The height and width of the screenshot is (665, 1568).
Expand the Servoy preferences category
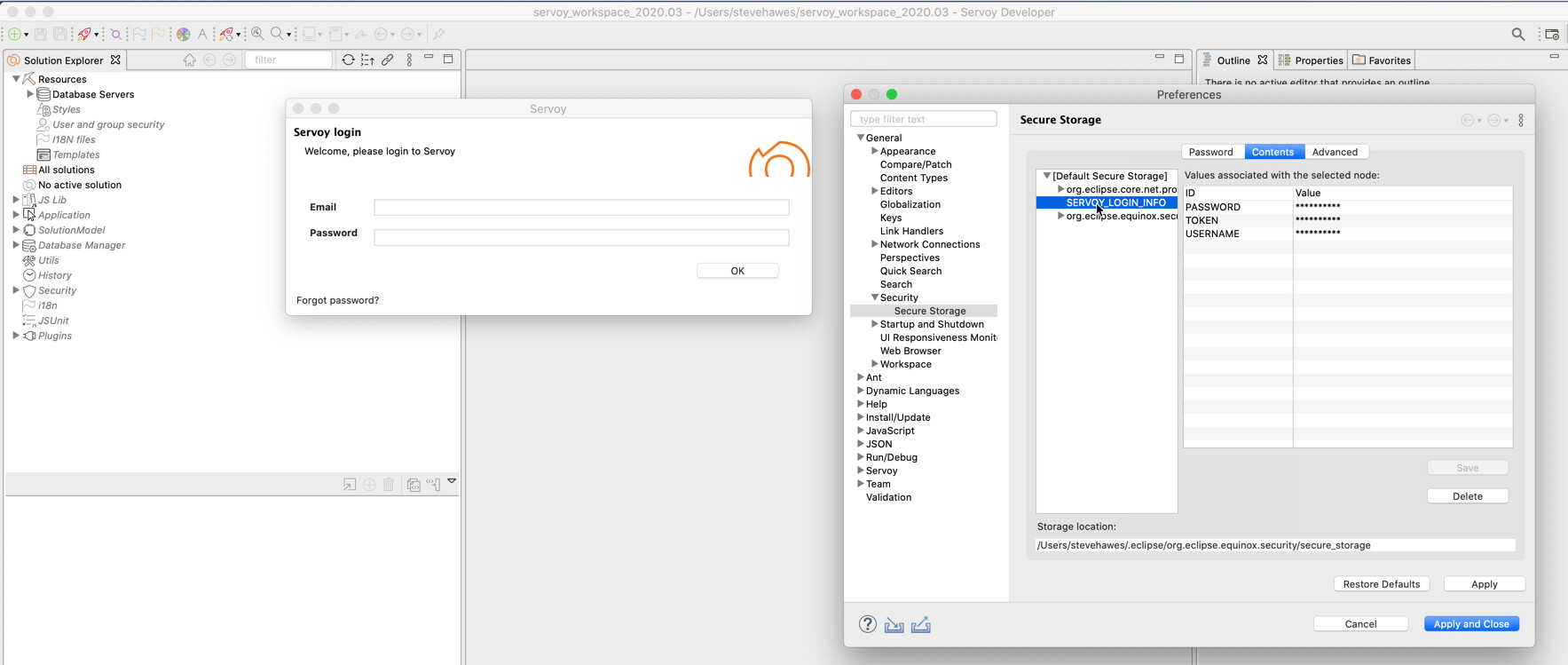860,471
